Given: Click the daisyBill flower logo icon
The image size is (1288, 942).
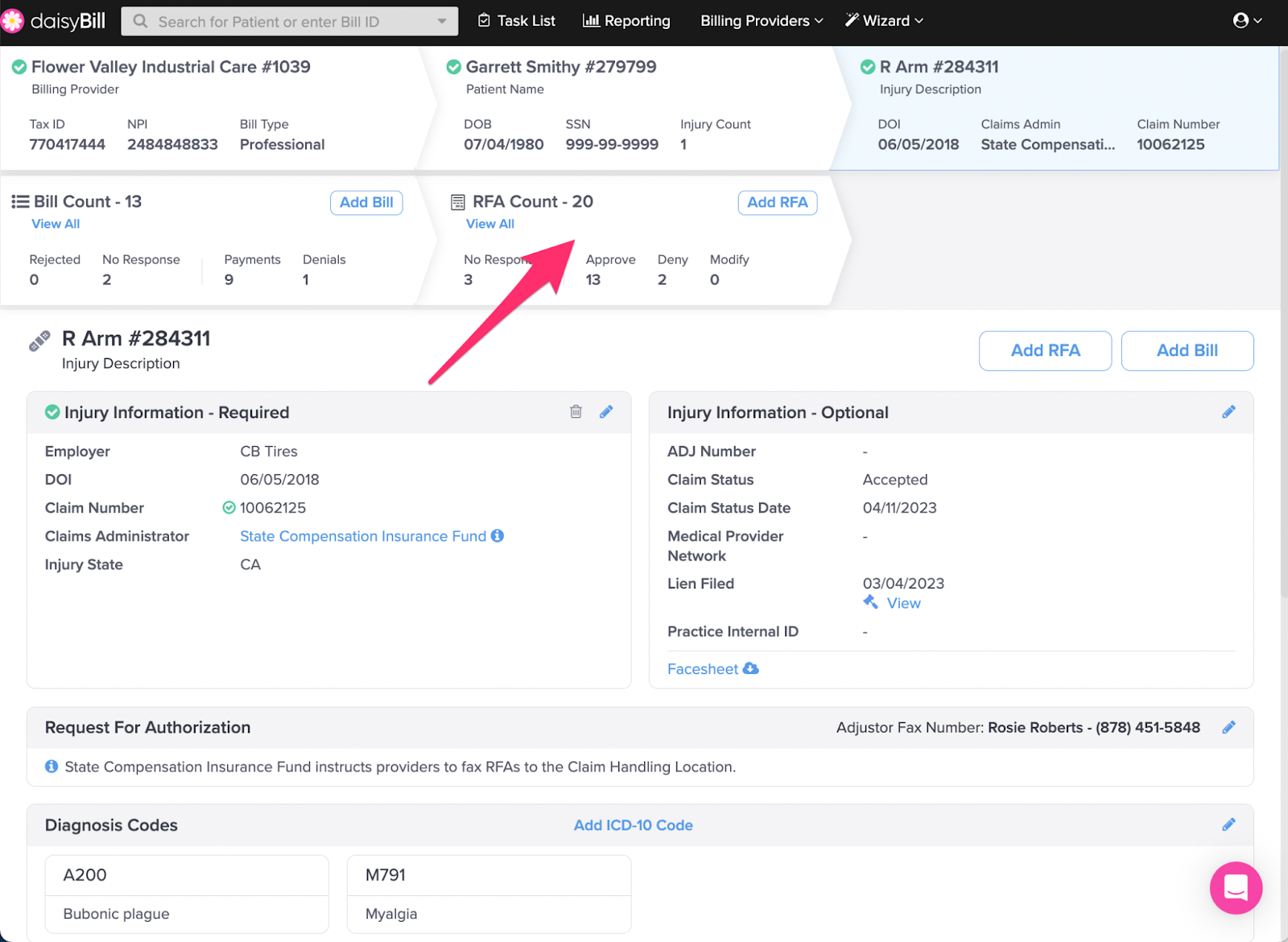Looking at the screenshot, I should click(x=12, y=21).
